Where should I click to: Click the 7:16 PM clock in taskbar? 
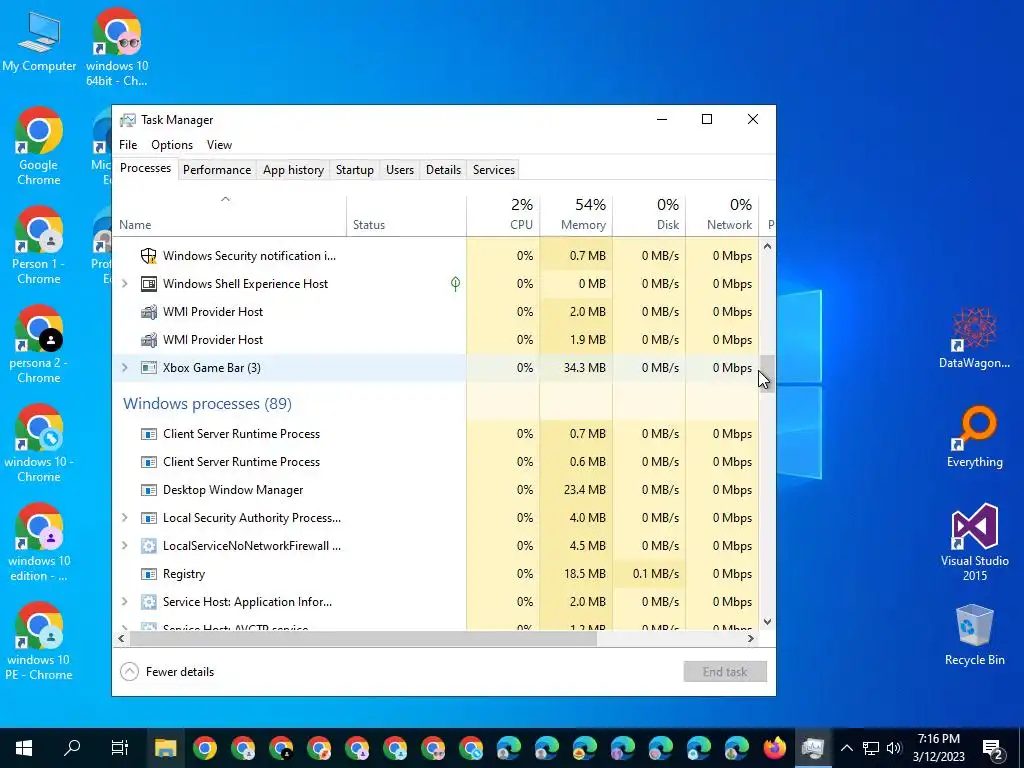pos(938,739)
